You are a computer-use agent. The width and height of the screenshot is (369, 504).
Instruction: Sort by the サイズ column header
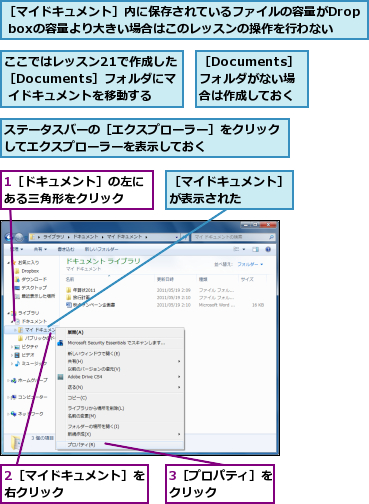(x=247, y=279)
